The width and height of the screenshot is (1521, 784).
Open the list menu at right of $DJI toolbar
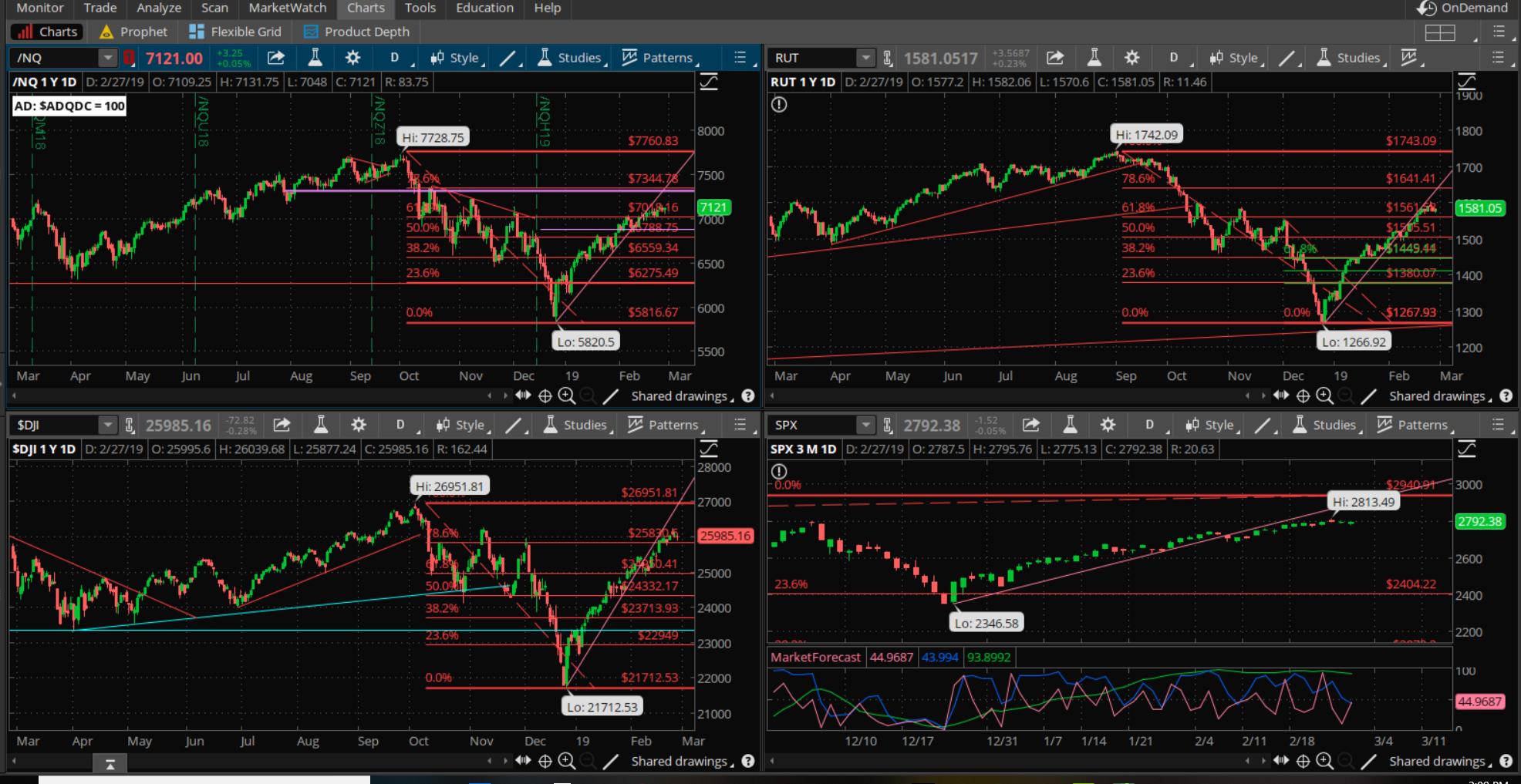740,425
